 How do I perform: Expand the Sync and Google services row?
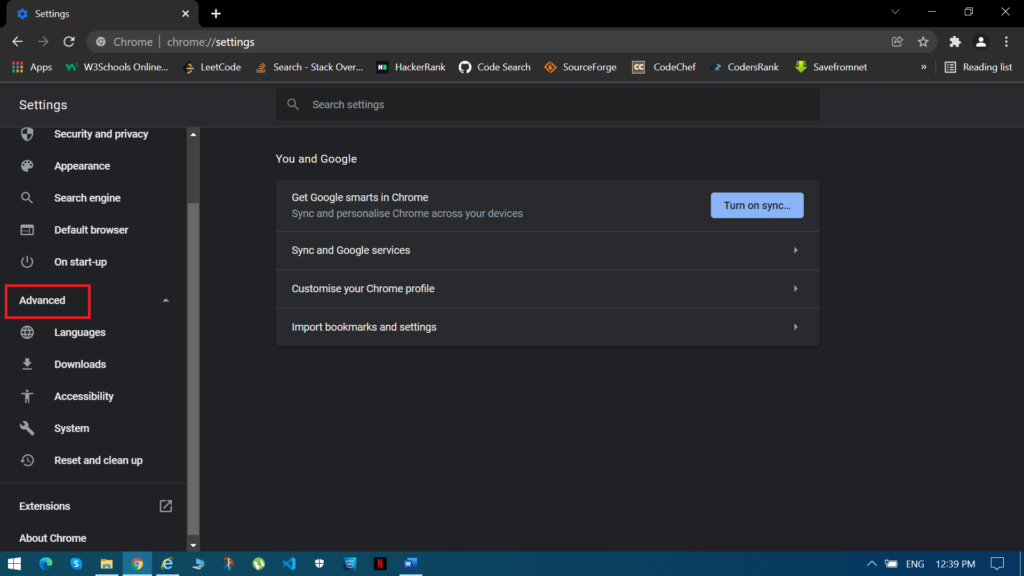pyautogui.click(x=547, y=250)
